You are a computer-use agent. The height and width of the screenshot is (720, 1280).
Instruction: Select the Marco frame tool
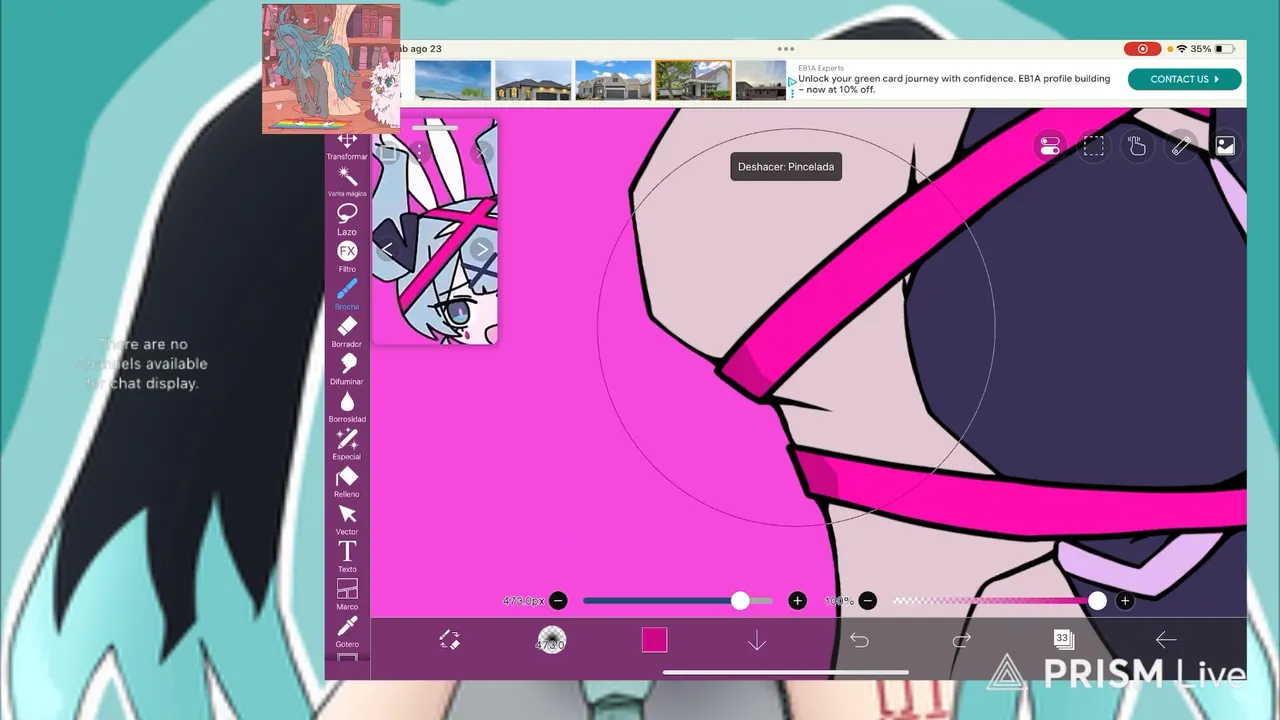347,594
